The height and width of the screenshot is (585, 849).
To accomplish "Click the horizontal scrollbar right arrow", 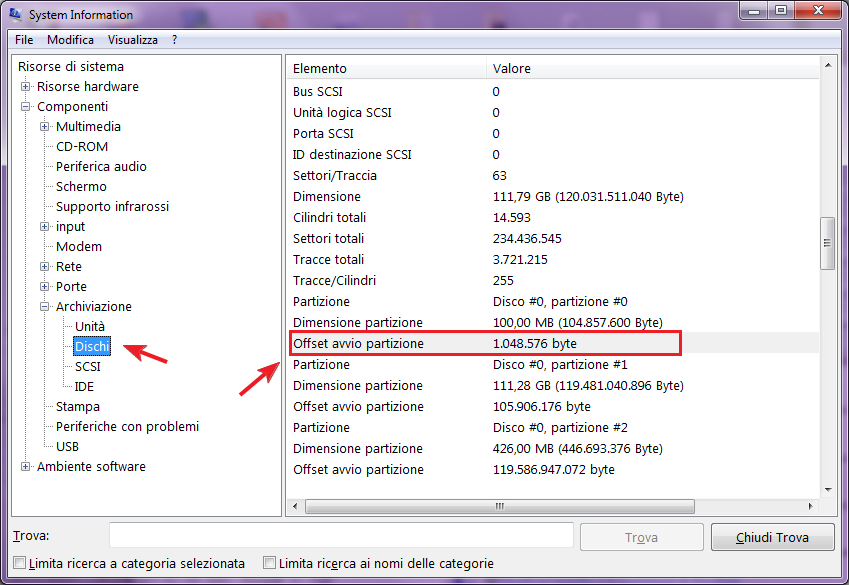I will coord(811,506).
